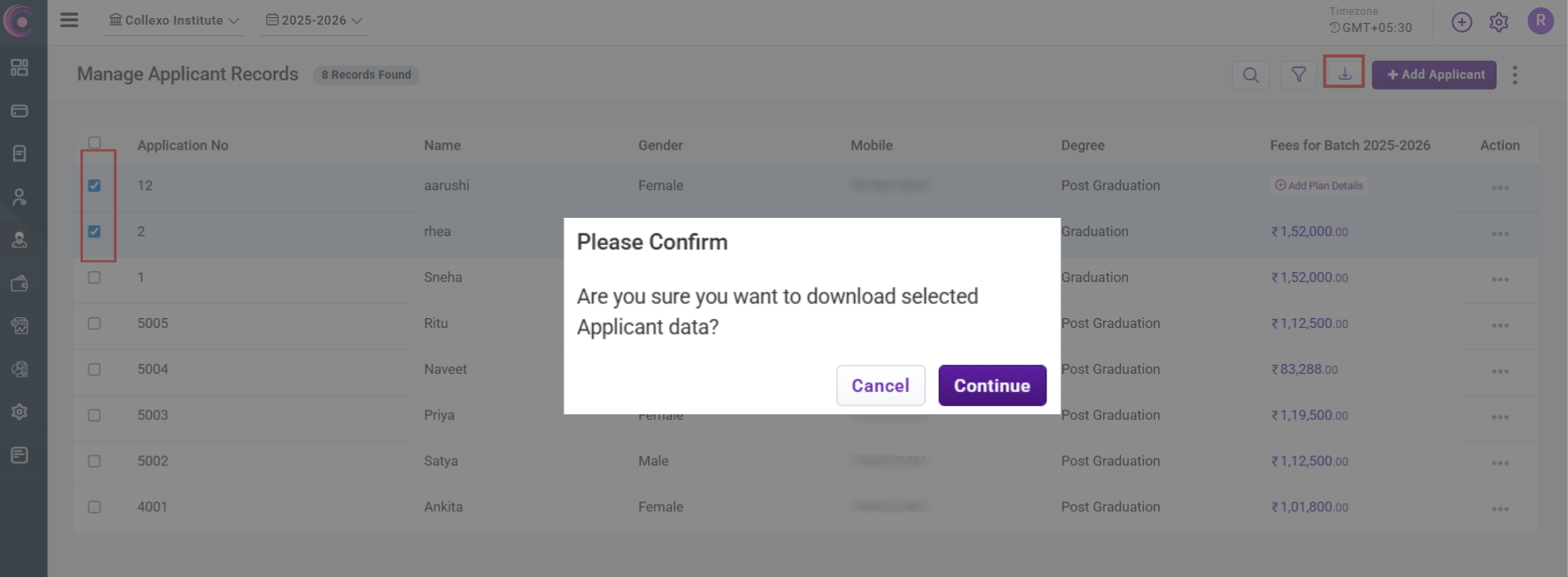Viewport: 1568px width, 577px height.
Task: Open action menu for Ankita row
Action: click(1500, 509)
